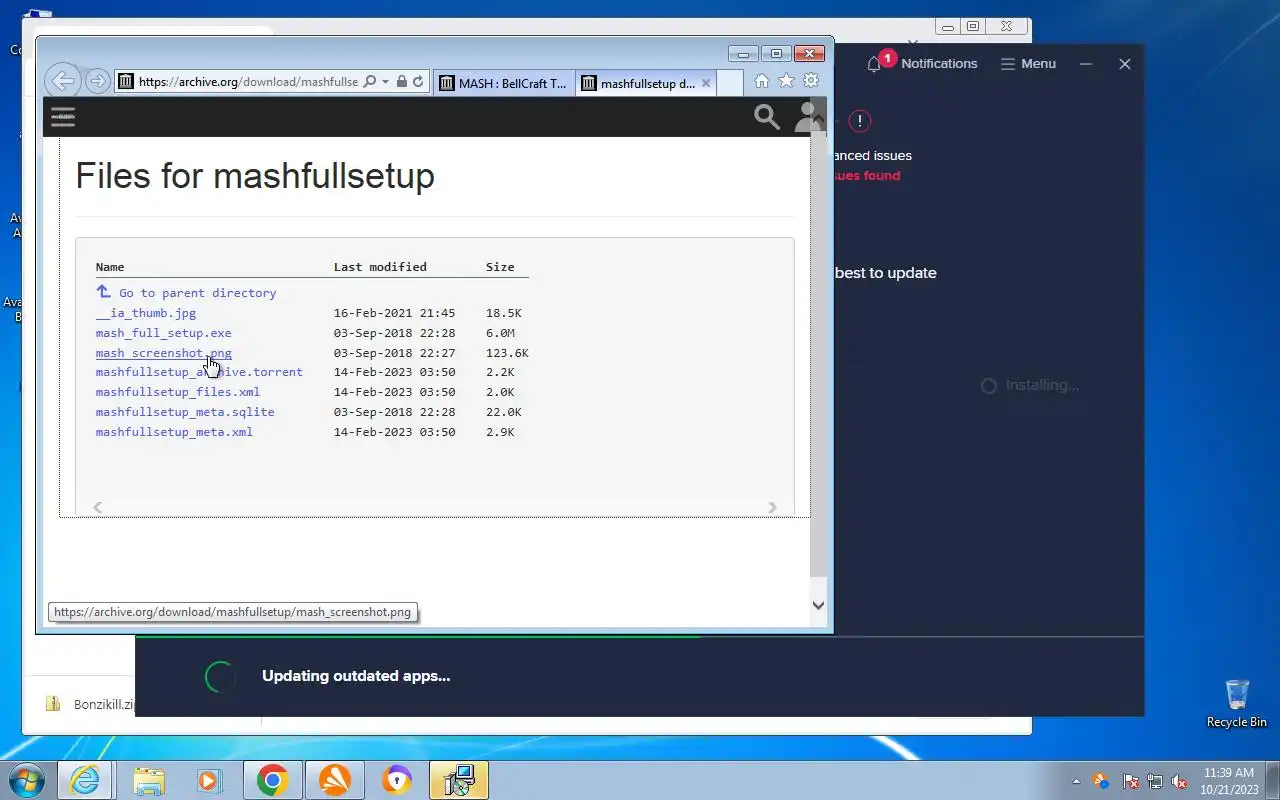Open mashfullsetup_files.xml link
The height and width of the screenshot is (800, 1280).
coord(178,392)
